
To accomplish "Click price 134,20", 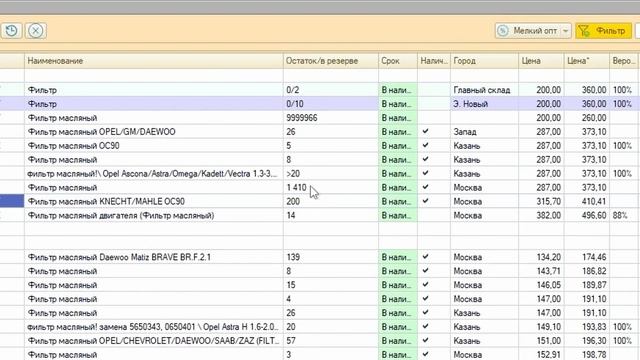I will tap(549, 257).
